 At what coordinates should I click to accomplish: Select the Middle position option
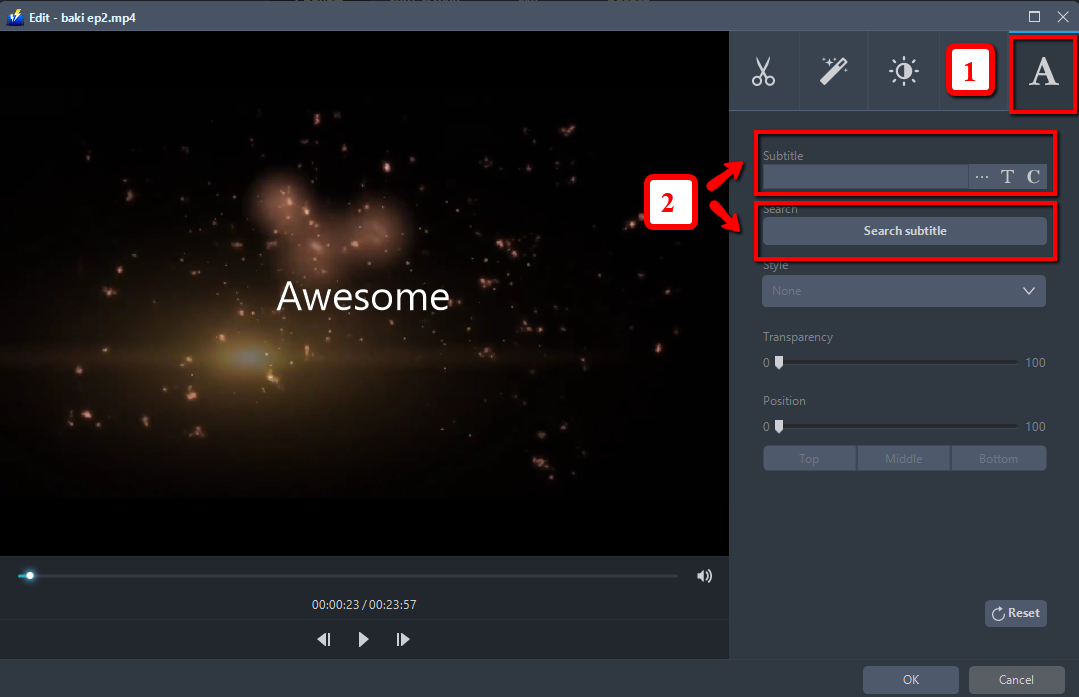click(x=903, y=457)
